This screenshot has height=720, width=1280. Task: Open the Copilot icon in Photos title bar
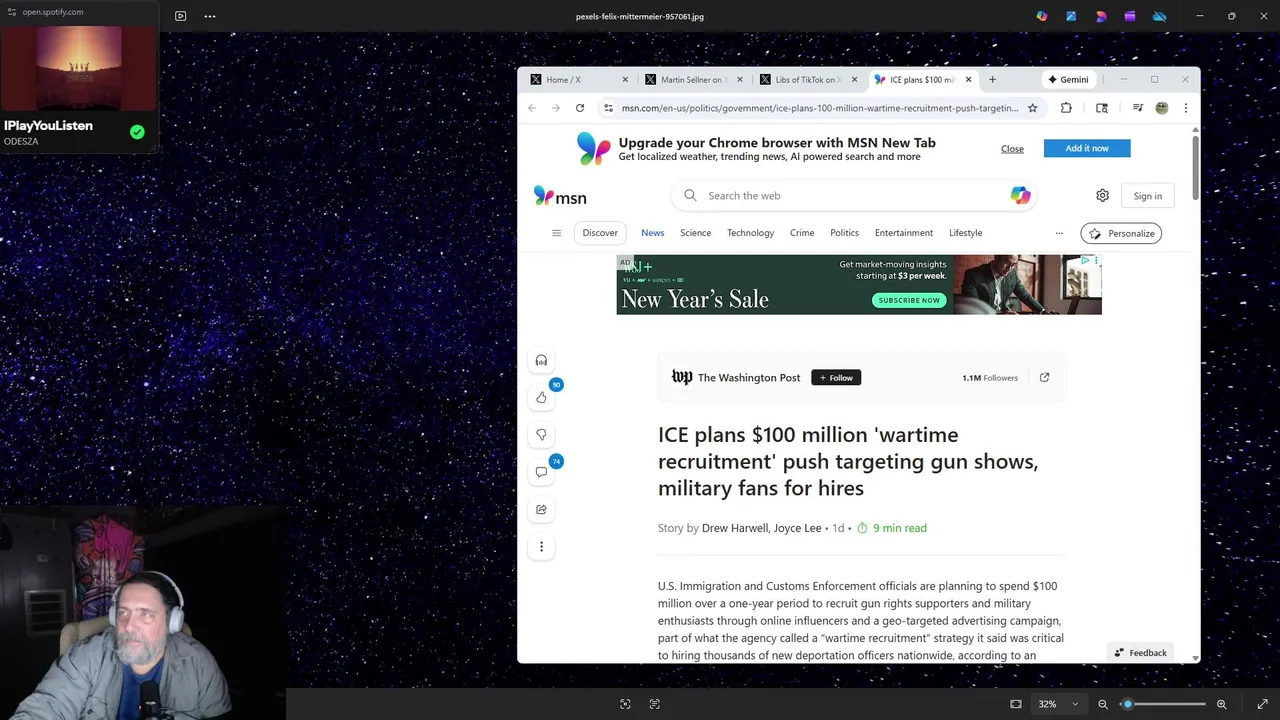(x=1042, y=16)
